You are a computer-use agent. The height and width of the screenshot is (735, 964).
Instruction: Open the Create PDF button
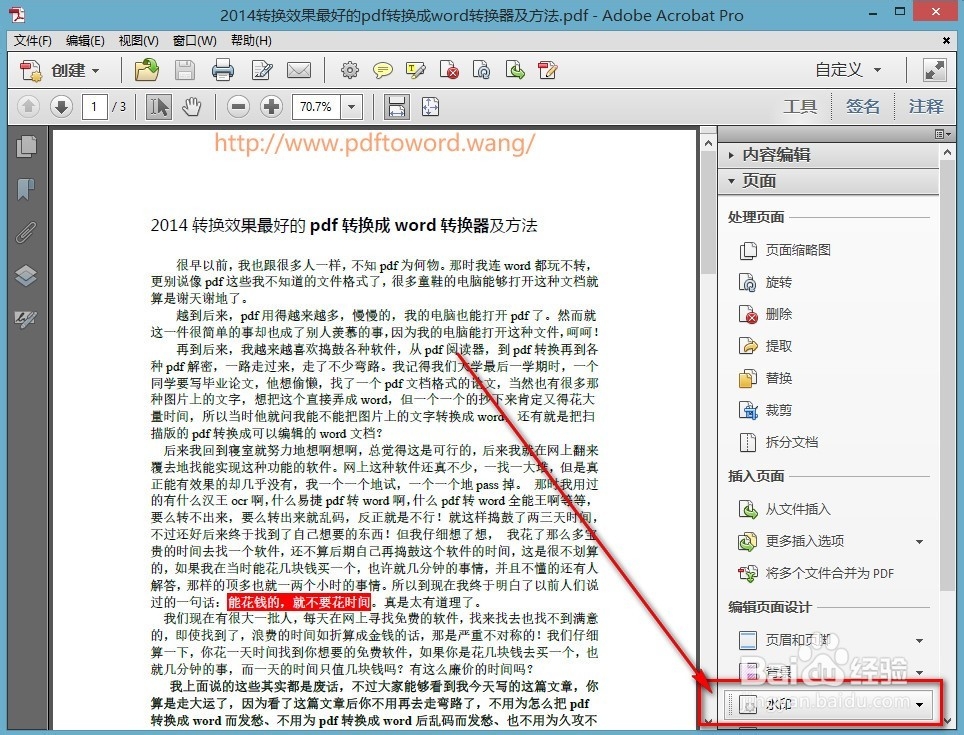(x=58, y=70)
